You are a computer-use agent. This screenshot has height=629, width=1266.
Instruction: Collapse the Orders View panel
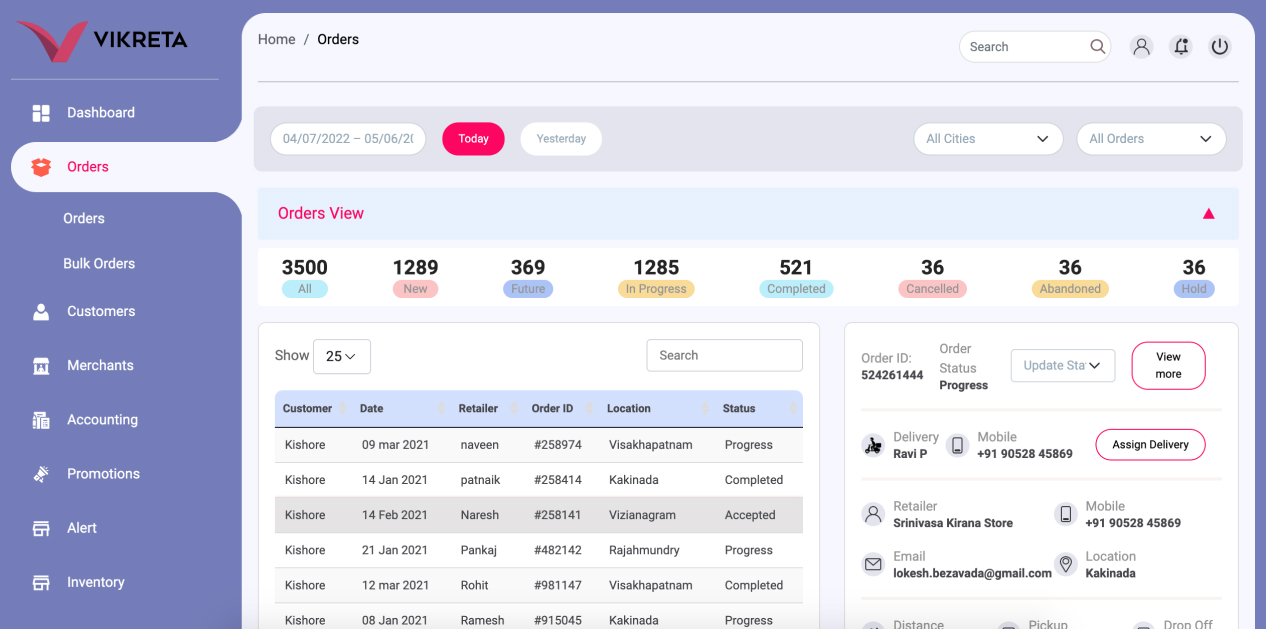(1208, 213)
